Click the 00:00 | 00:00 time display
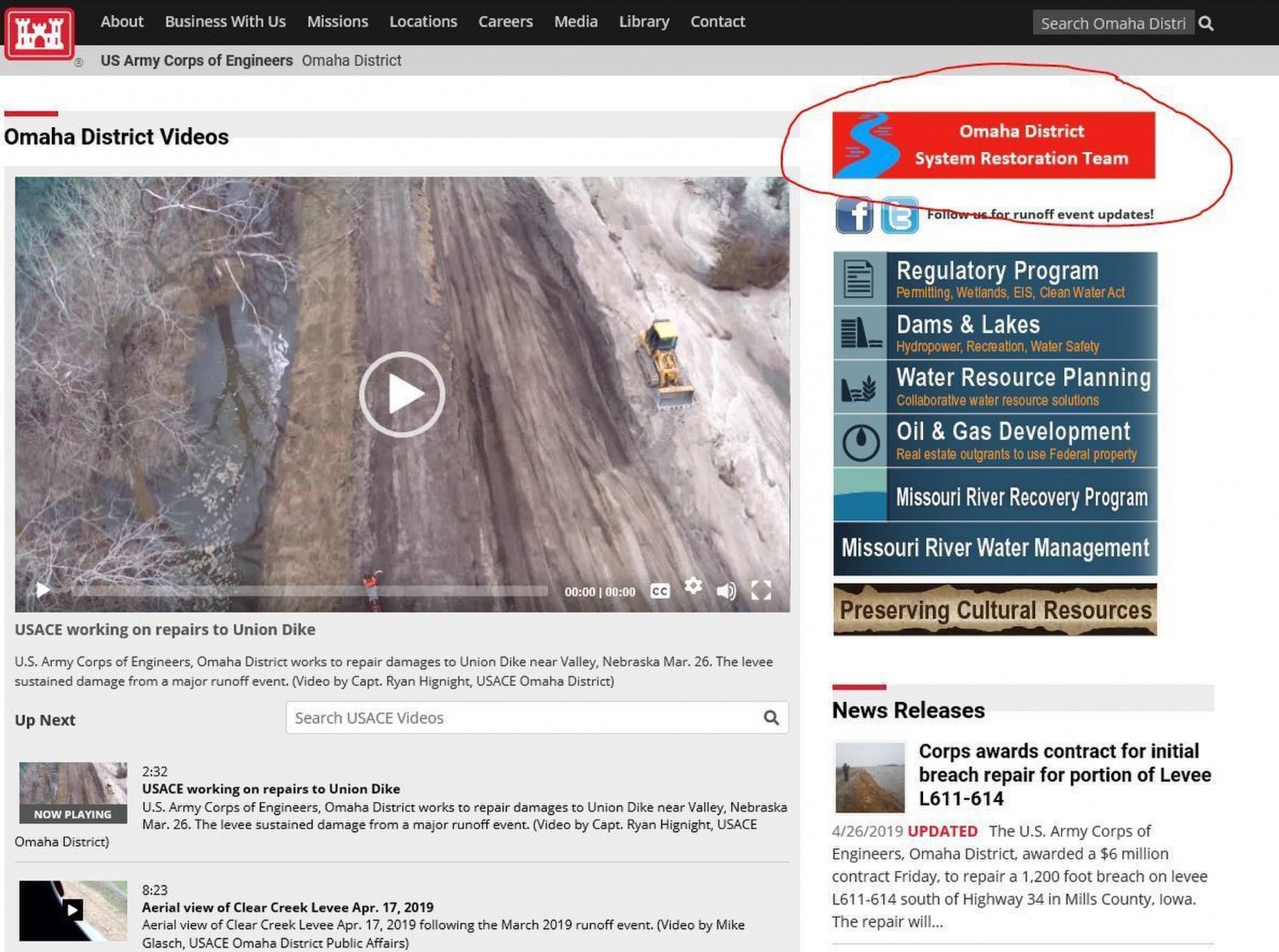Screen dimensions: 1279x952 pyautogui.click(x=600, y=592)
